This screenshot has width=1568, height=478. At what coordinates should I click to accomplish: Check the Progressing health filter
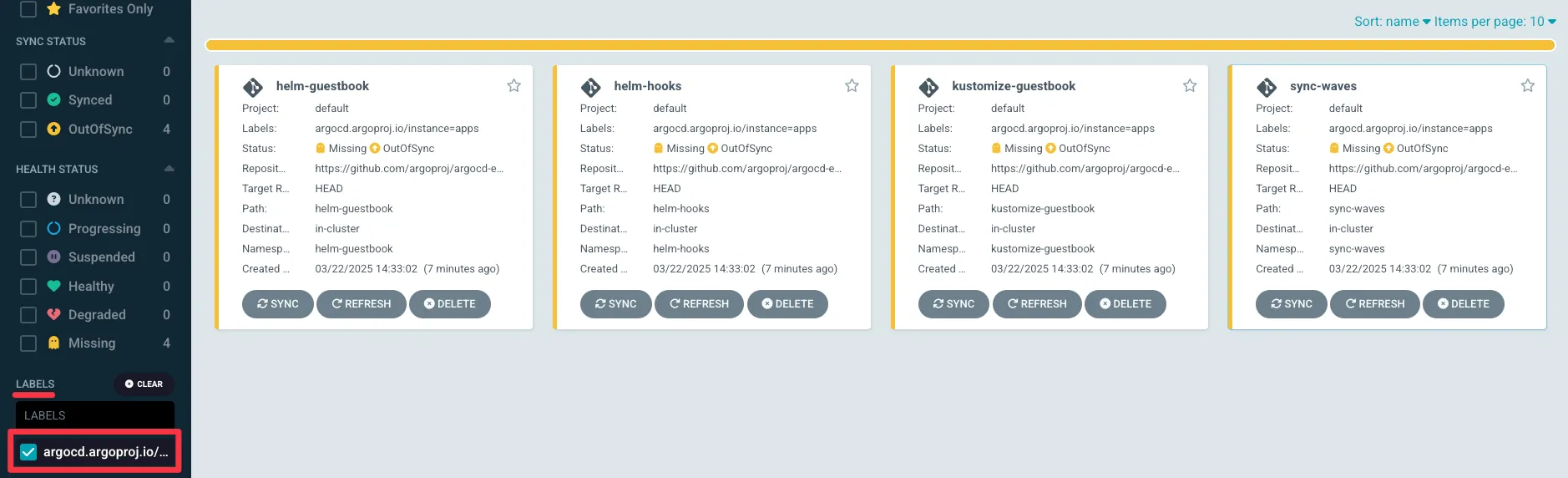point(28,229)
